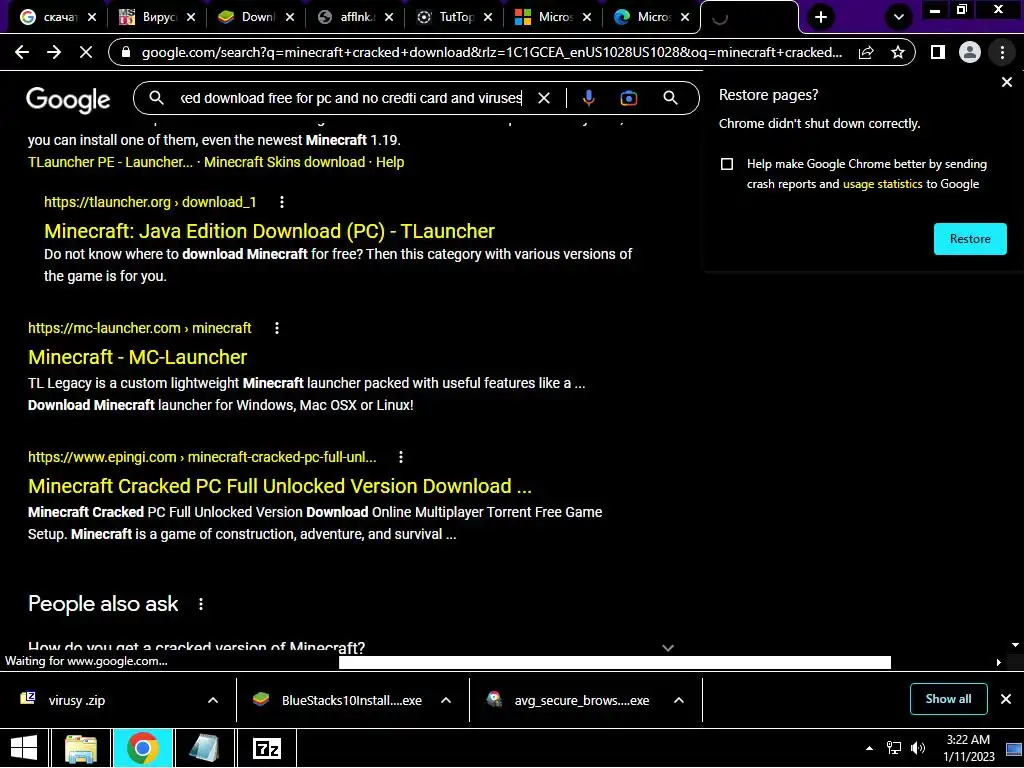The width and height of the screenshot is (1024, 768).
Task: Submit search with the magnifier button
Action: click(670, 98)
